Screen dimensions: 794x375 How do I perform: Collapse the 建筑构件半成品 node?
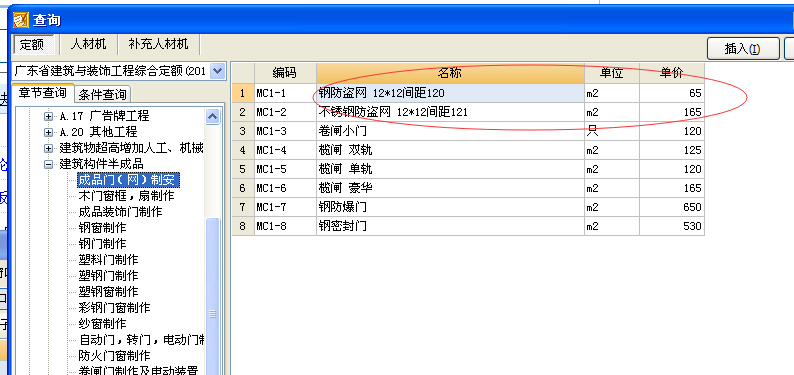coord(49,164)
